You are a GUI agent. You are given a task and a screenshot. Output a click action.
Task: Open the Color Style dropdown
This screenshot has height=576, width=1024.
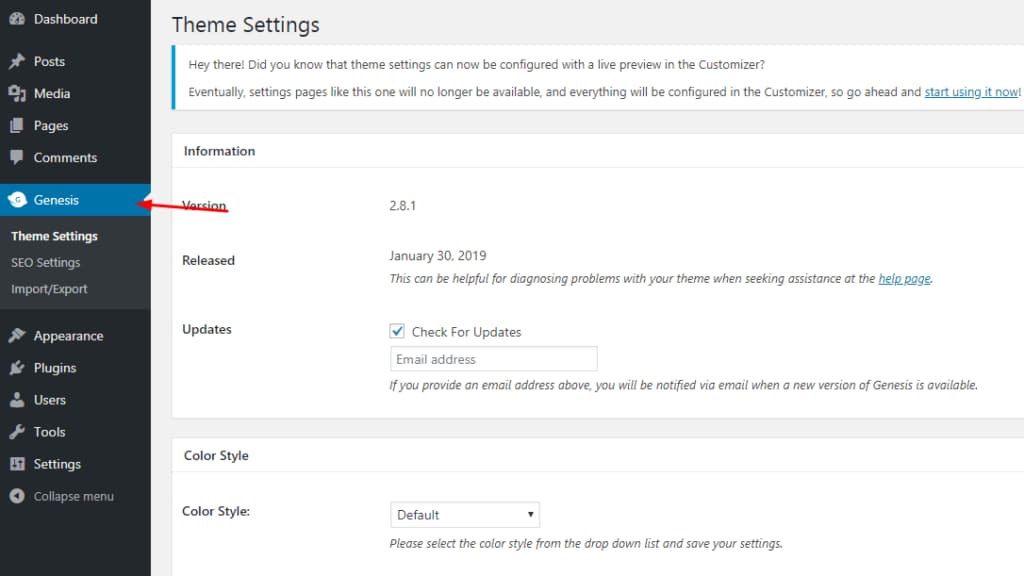[464, 515]
